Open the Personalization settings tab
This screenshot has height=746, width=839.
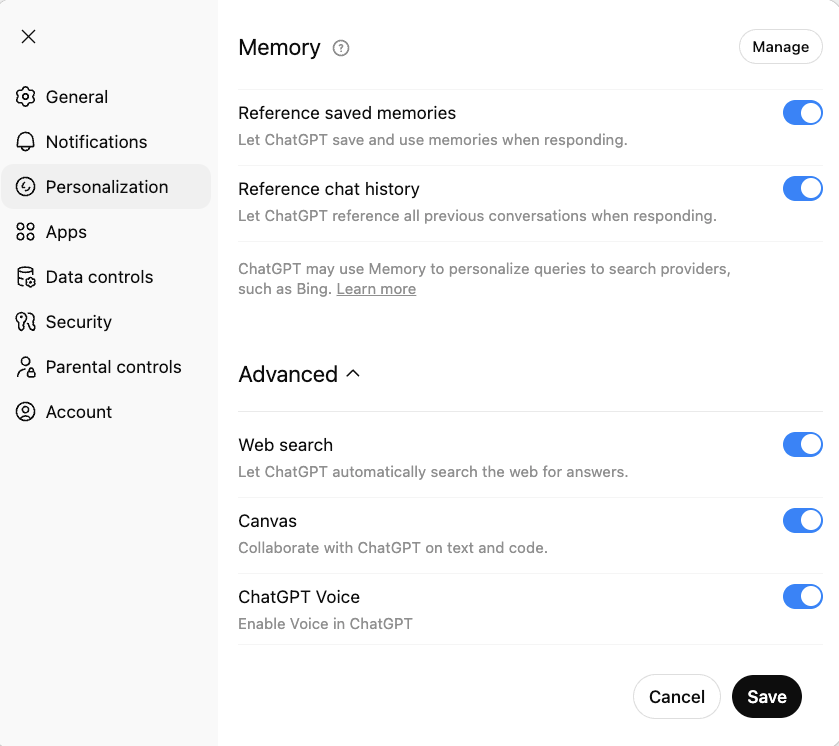[x=106, y=187]
